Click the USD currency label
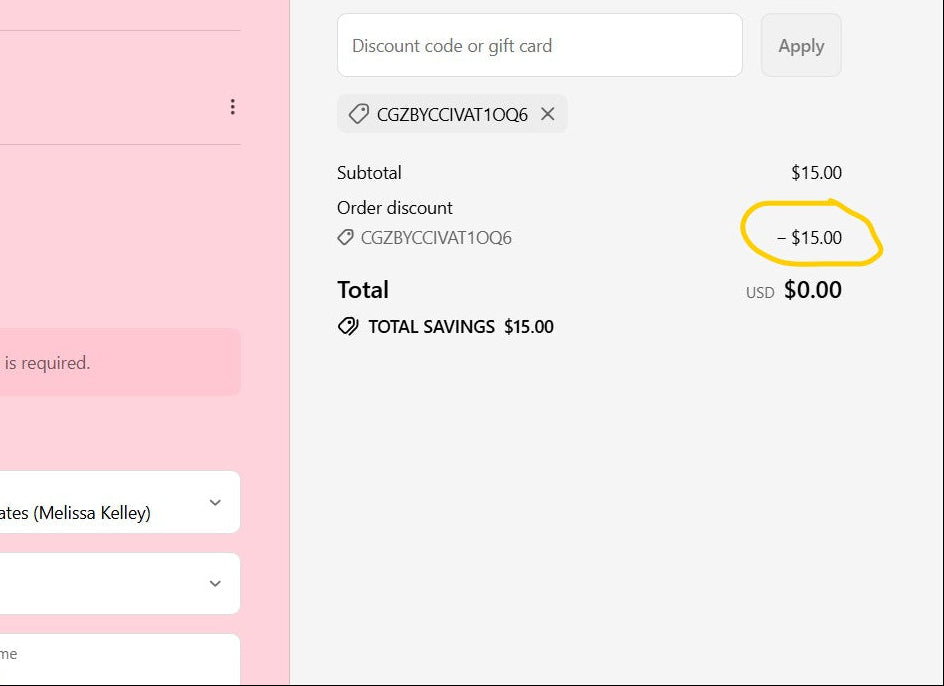This screenshot has height=686, width=944. click(760, 293)
